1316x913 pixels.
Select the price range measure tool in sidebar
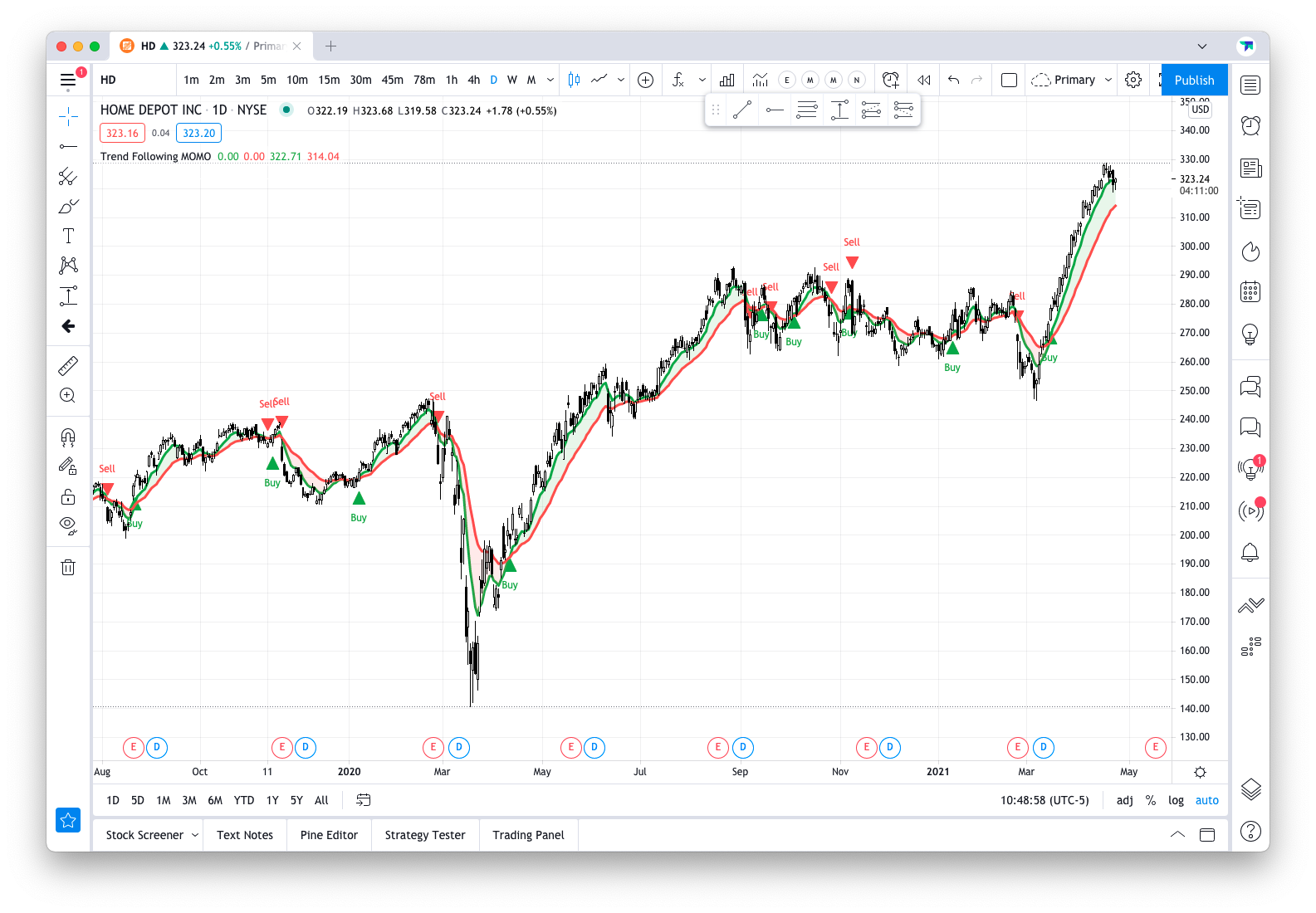point(68,295)
